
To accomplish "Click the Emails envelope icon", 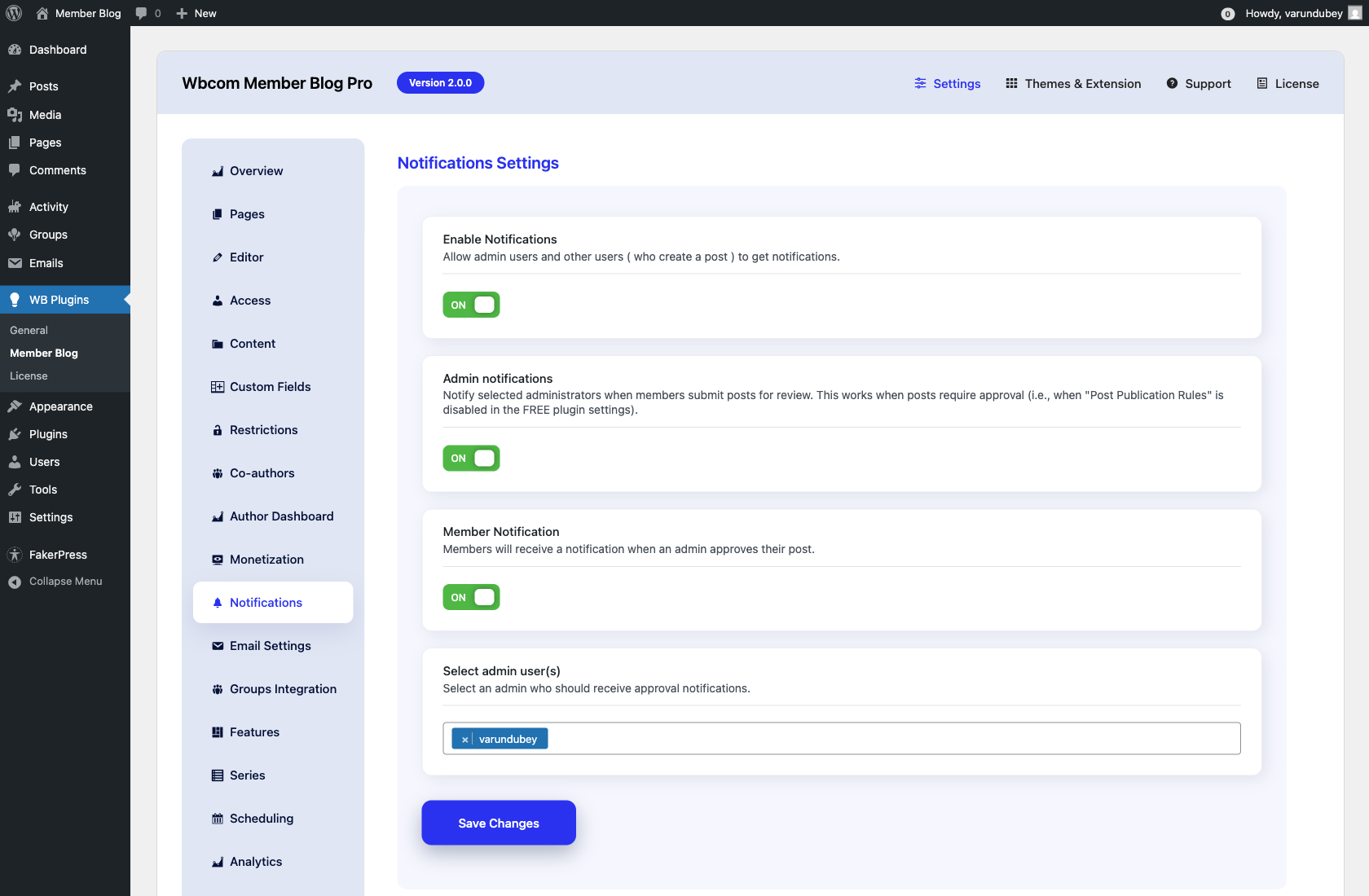I will tap(15, 263).
